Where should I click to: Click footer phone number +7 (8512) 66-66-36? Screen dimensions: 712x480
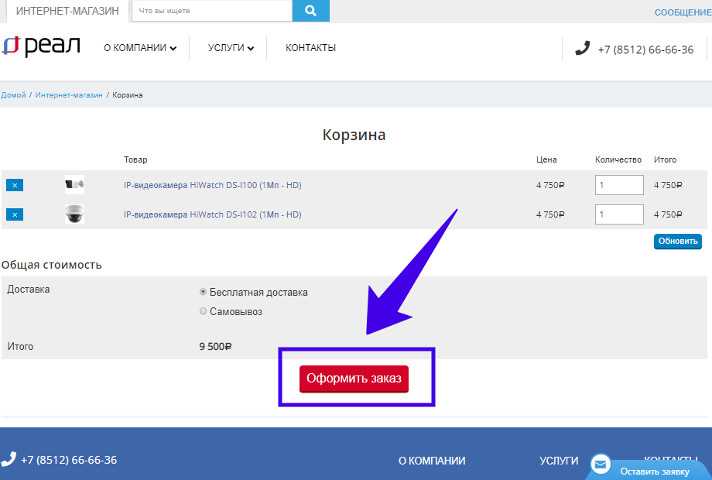[x=69, y=460]
